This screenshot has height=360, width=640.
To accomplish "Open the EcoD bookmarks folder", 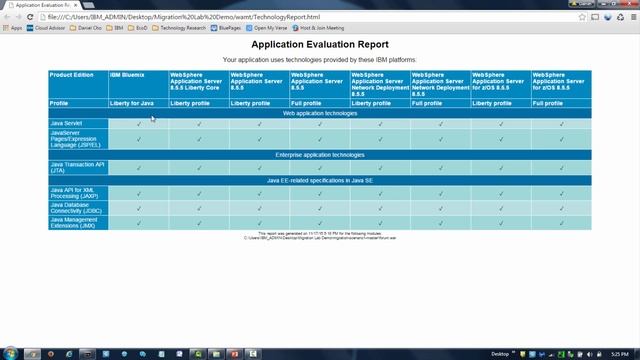I will (138, 28).
